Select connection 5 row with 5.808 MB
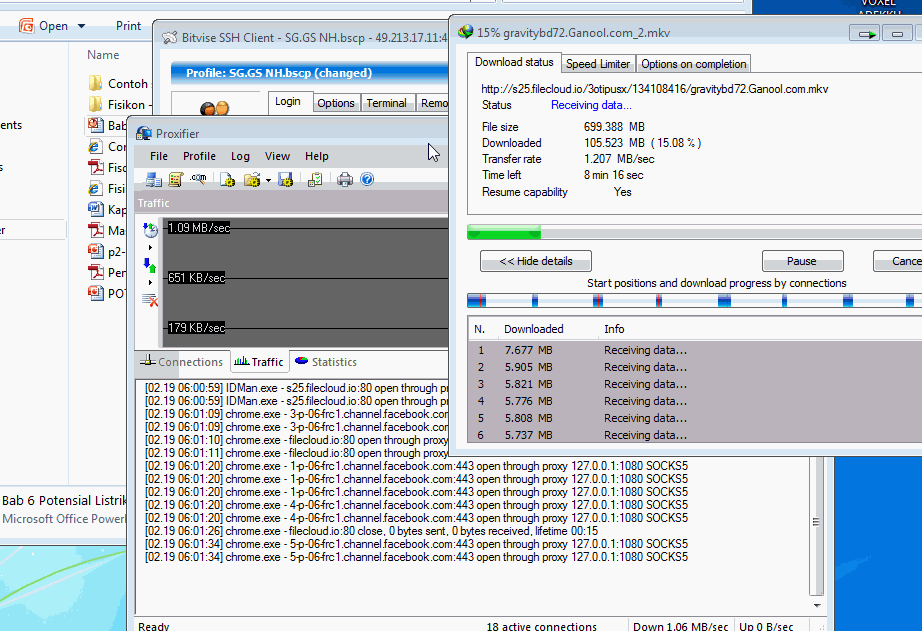This screenshot has width=922, height=631. tap(696, 418)
